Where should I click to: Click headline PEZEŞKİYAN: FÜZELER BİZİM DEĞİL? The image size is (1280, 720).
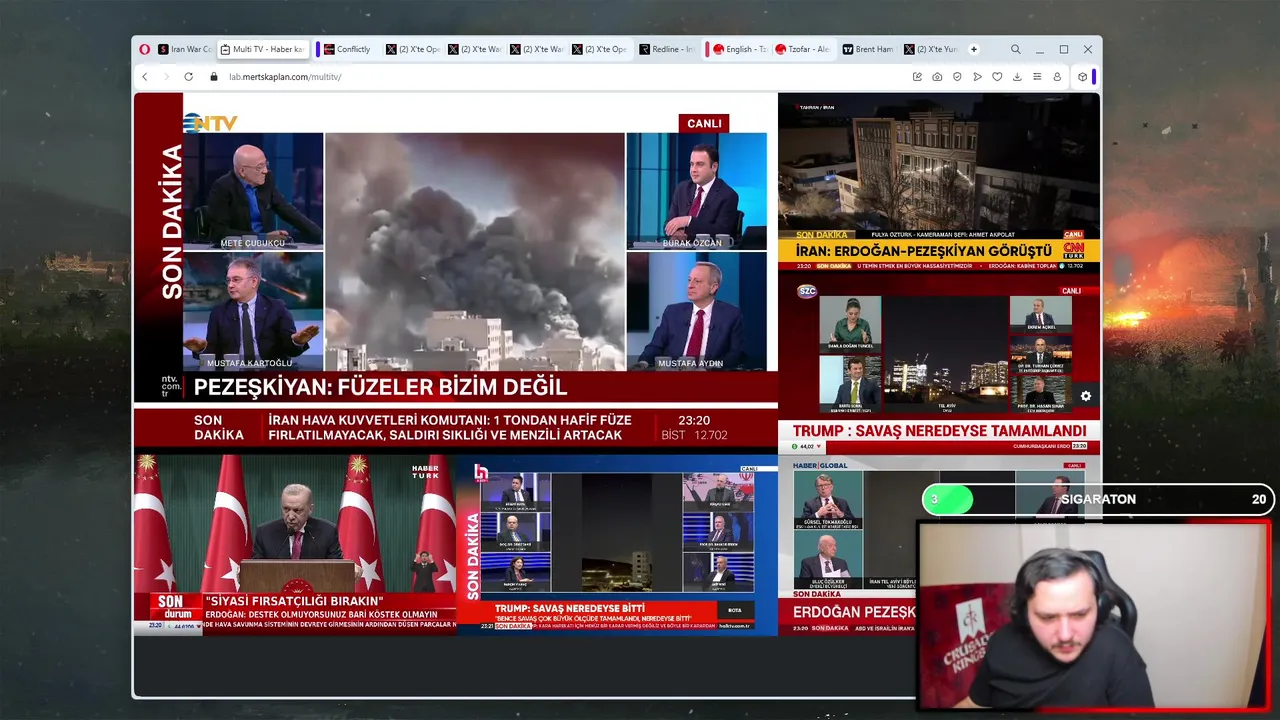point(380,387)
